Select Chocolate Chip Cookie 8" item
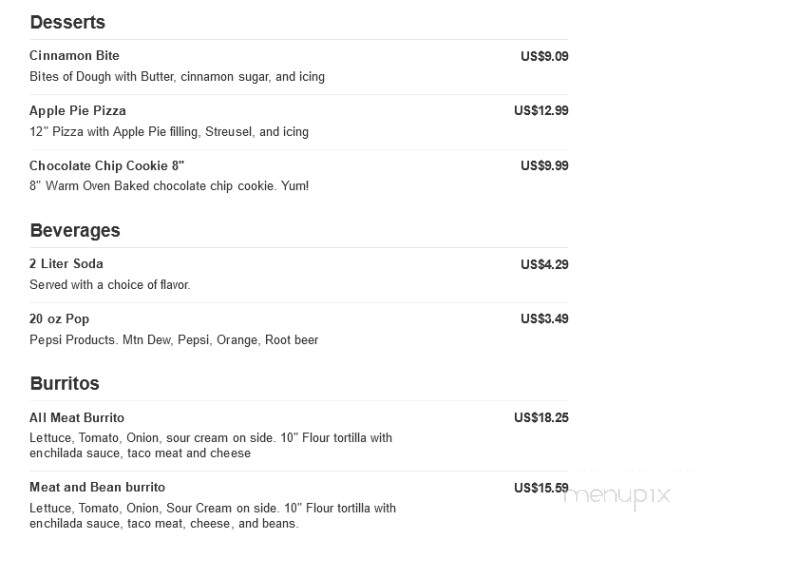796x578 pixels. (x=107, y=165)
